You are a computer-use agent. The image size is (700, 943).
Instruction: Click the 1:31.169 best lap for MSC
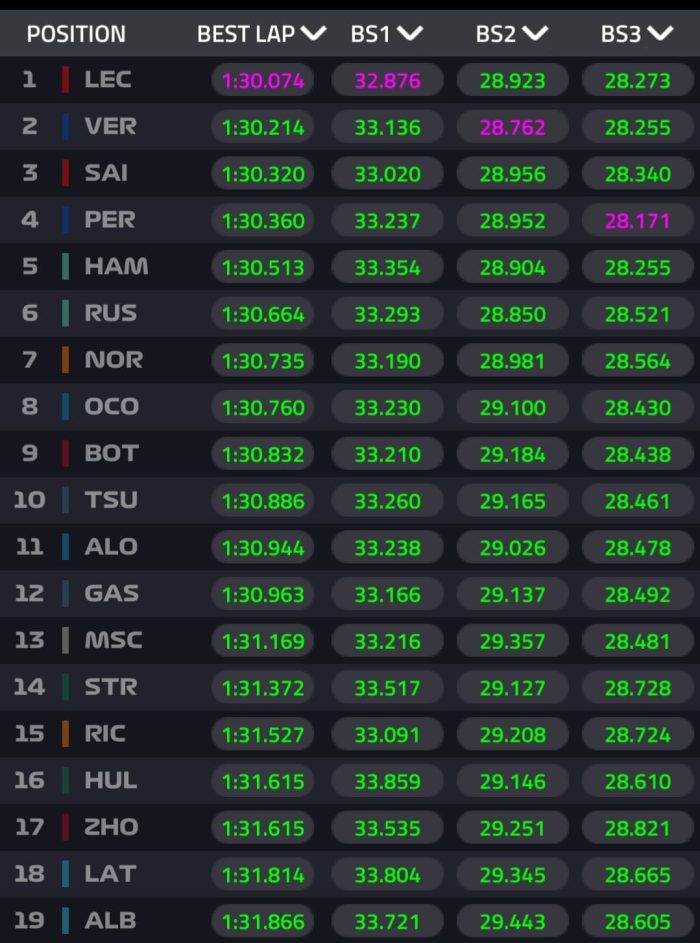click(263, 640)
